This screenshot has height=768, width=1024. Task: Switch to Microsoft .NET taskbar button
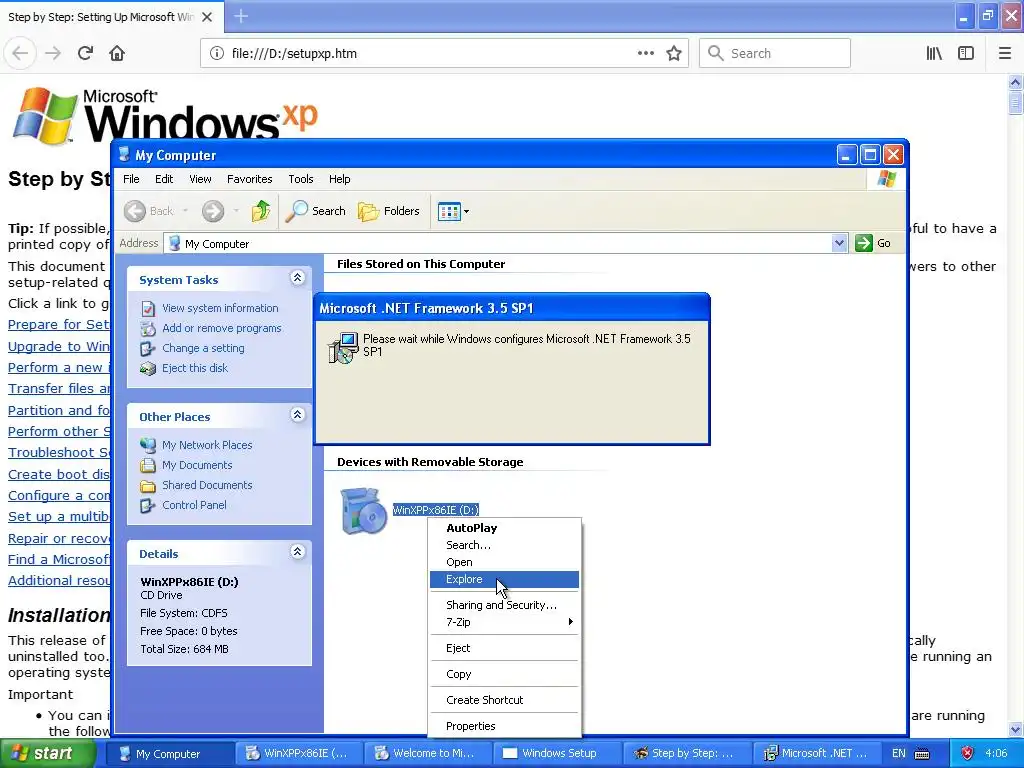[x=816, y=754]
